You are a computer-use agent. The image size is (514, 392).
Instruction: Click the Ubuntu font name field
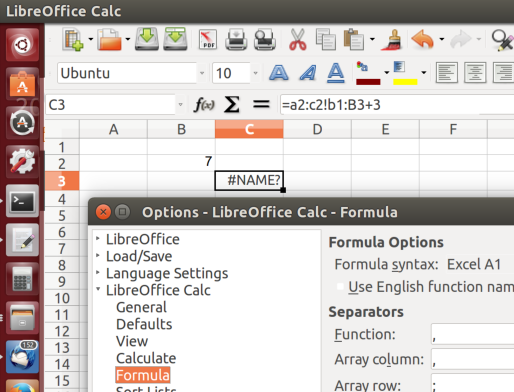[x=127, y=73]
